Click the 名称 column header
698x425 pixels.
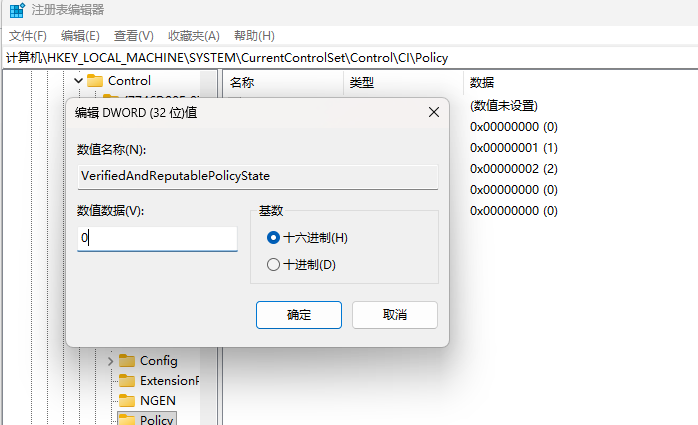(283, 83)
